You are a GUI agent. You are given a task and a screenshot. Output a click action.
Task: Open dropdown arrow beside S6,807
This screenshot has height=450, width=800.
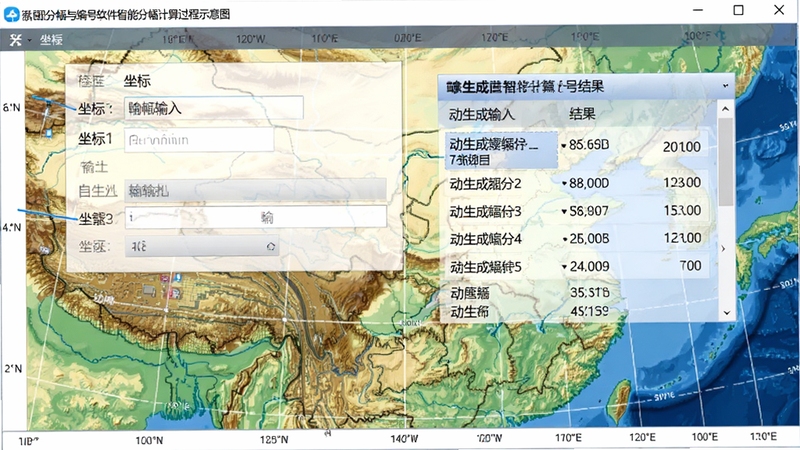click(x=564, y=211)
